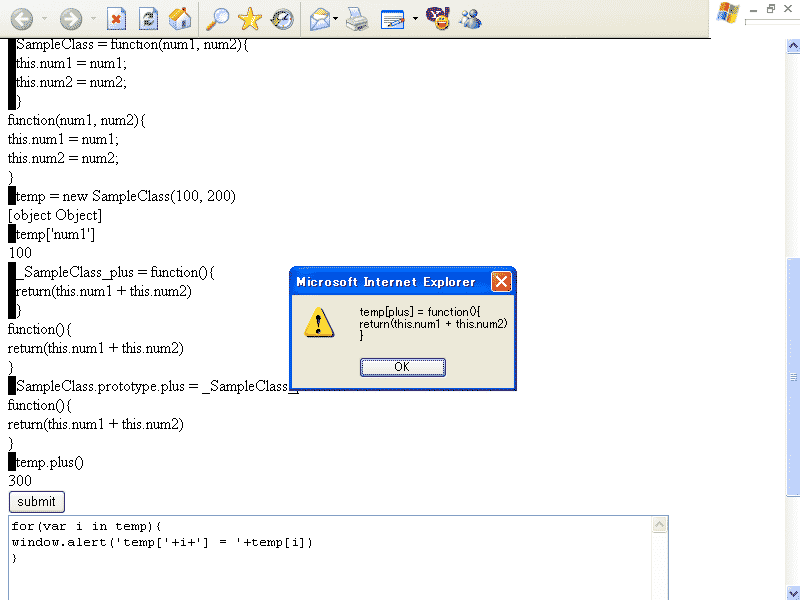Viewport: 800px width, 600px height.
Task: Open the Search magnifier icon
Action: click(x=217, y=19)
